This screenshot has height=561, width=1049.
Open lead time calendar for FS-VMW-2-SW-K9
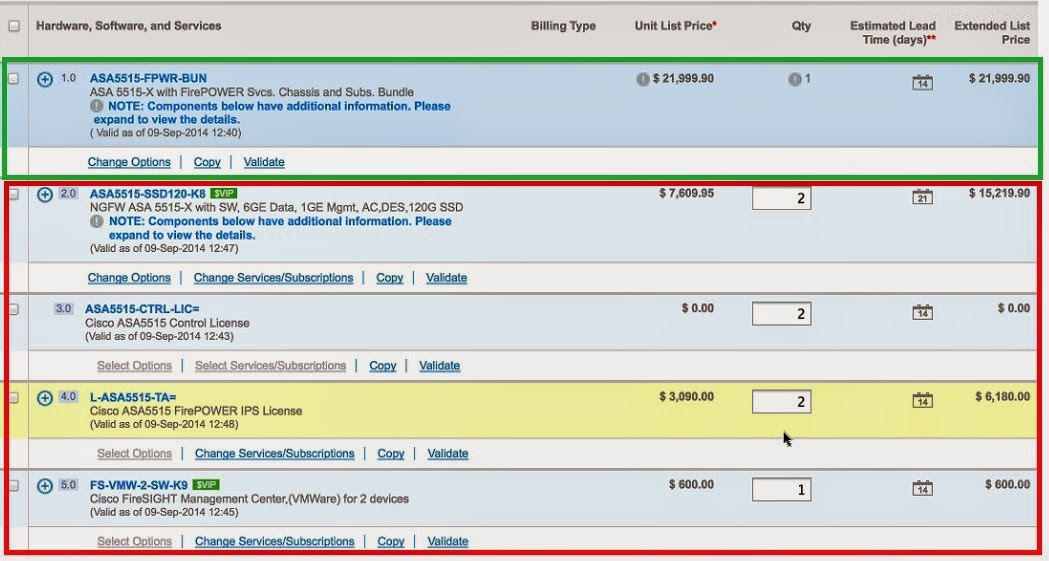(x=923, y=488)
